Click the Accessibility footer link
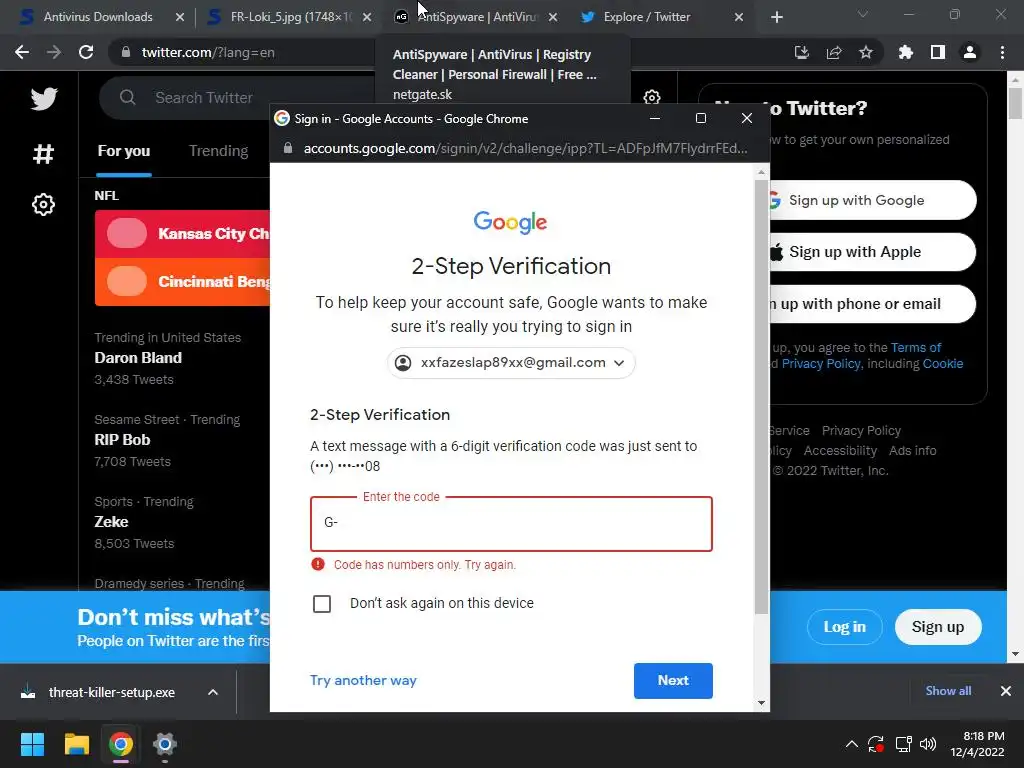 click(840, 451)
